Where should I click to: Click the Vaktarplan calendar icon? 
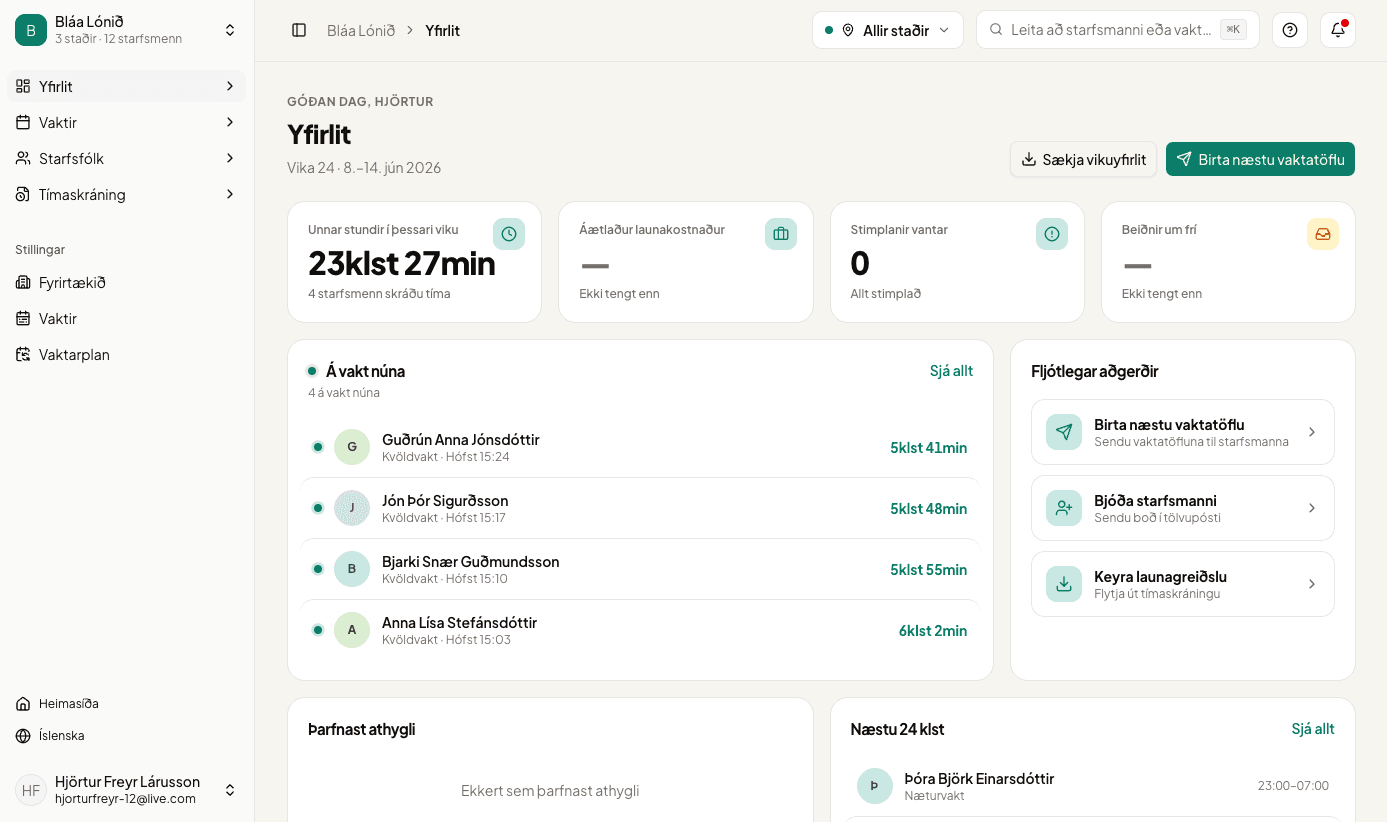click(23, 355)
